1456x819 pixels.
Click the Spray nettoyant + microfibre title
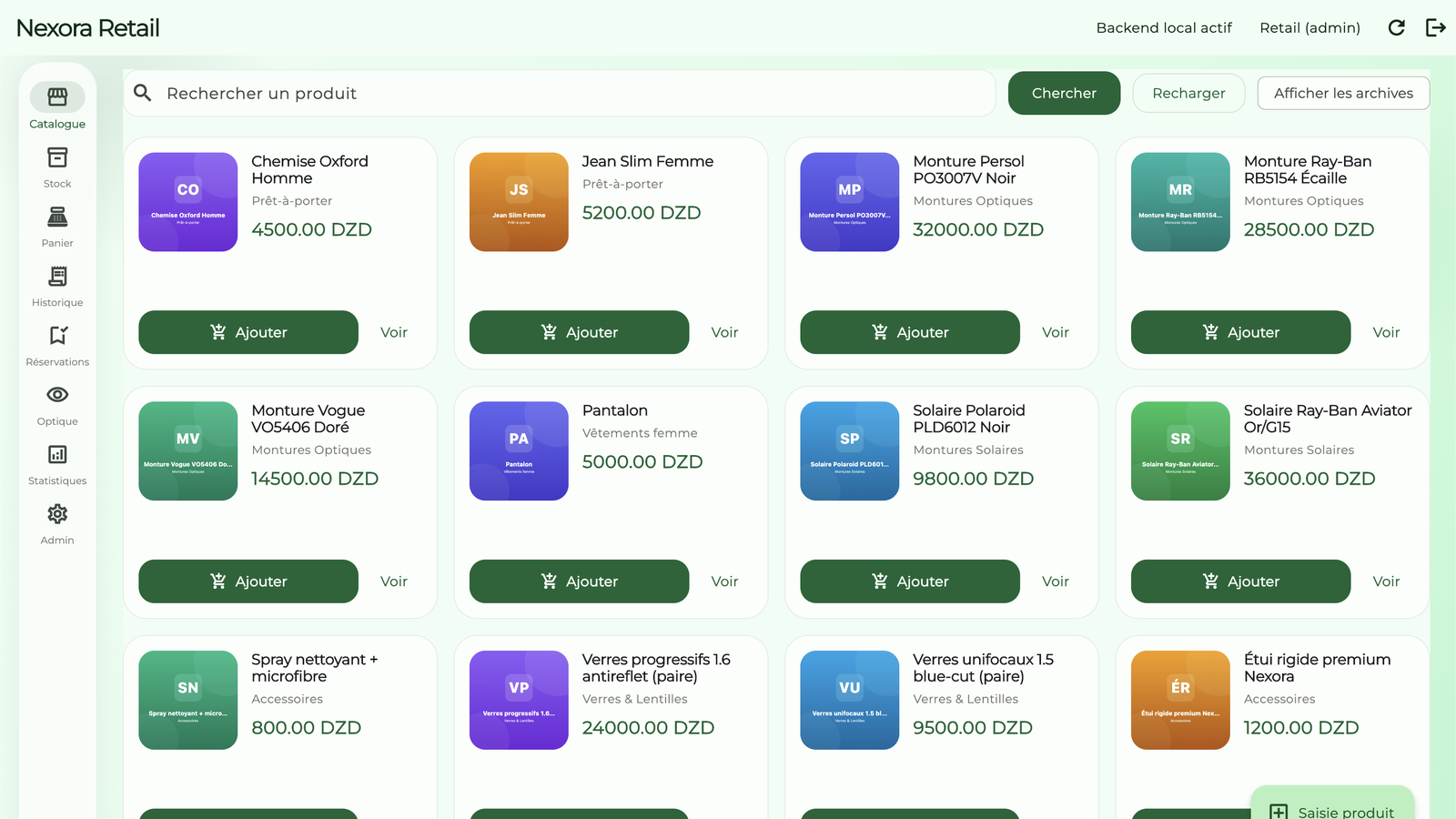pos(315,668)
